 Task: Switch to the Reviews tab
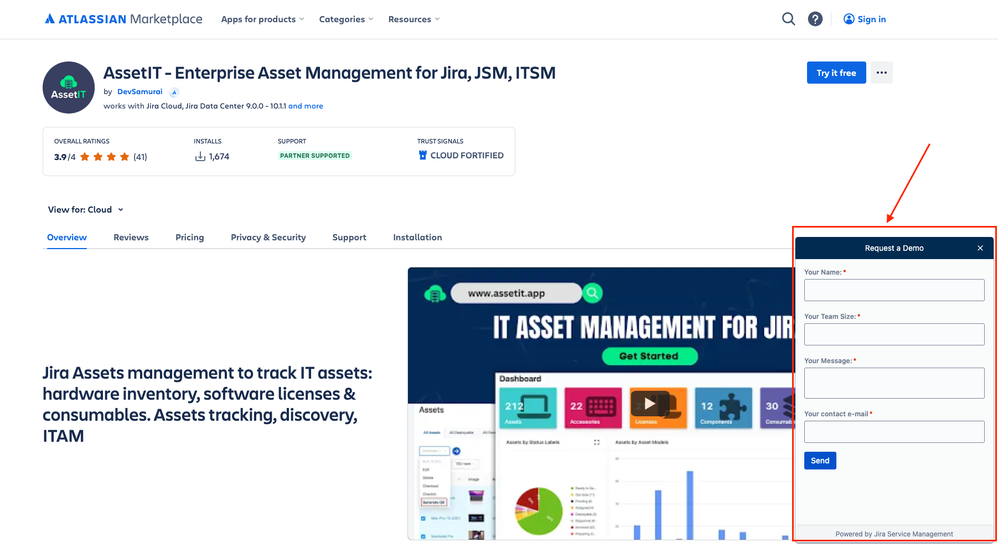pyautogui.click(x=131, y=237)
